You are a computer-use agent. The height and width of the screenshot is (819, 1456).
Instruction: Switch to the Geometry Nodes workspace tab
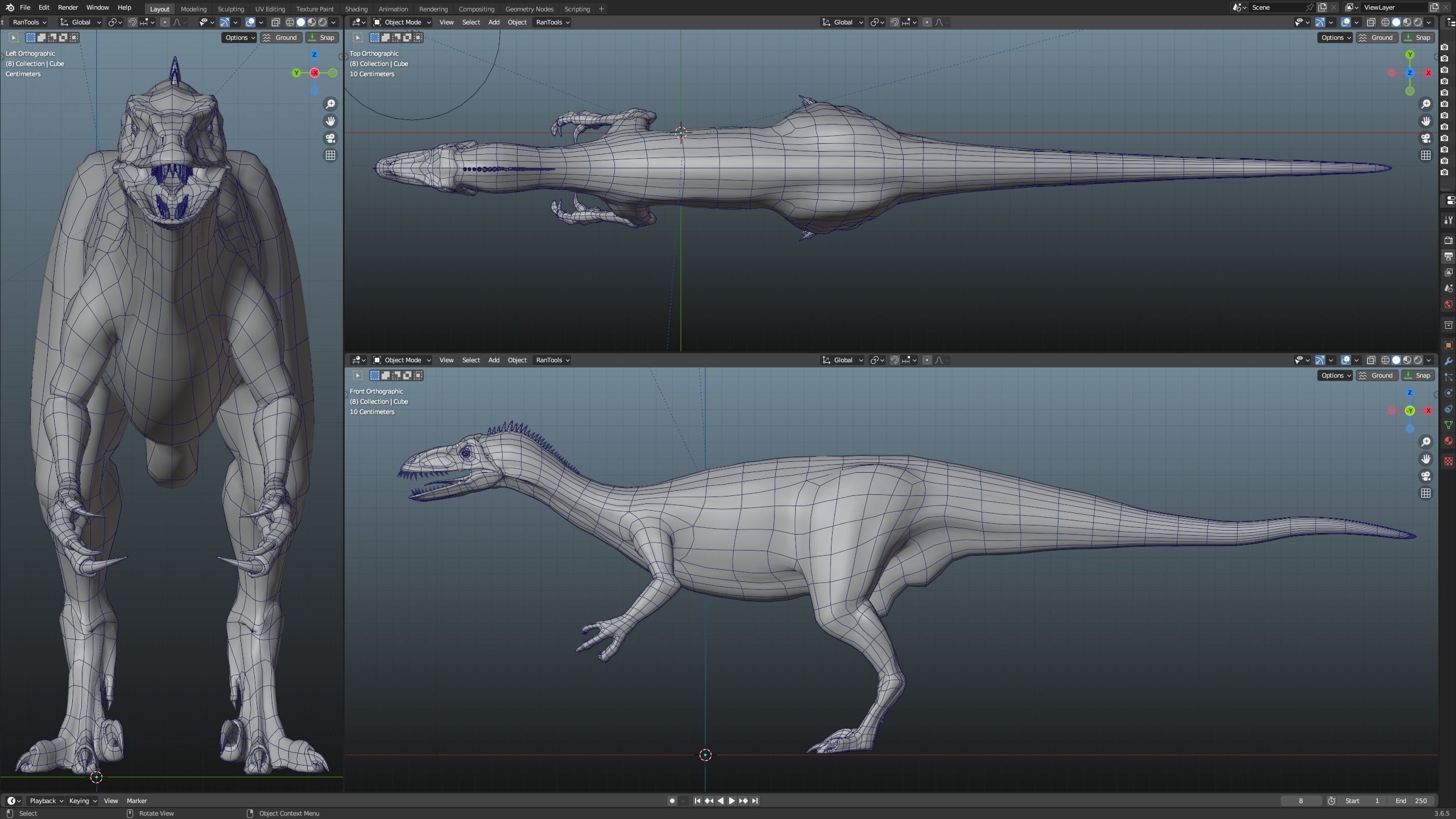tap(529, 9)
